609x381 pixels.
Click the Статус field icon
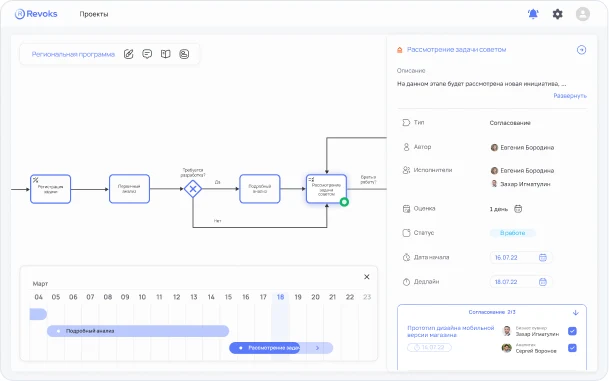[406, 233]
